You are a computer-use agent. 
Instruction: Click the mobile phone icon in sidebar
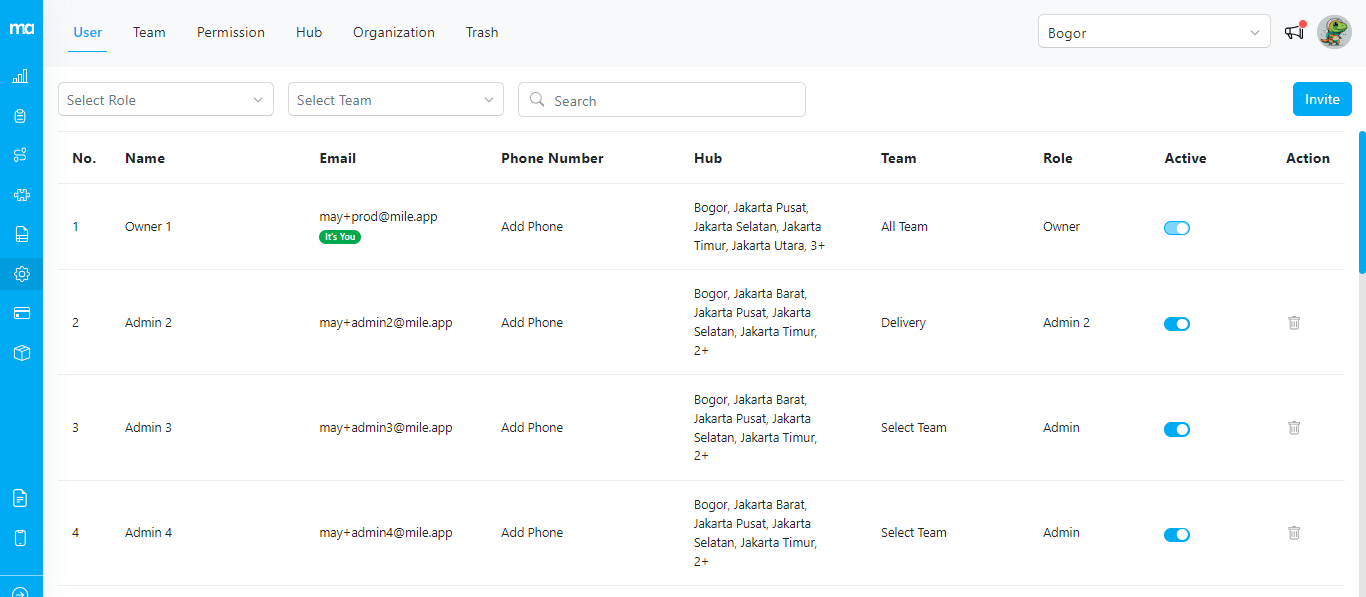[x=21, y=538]
